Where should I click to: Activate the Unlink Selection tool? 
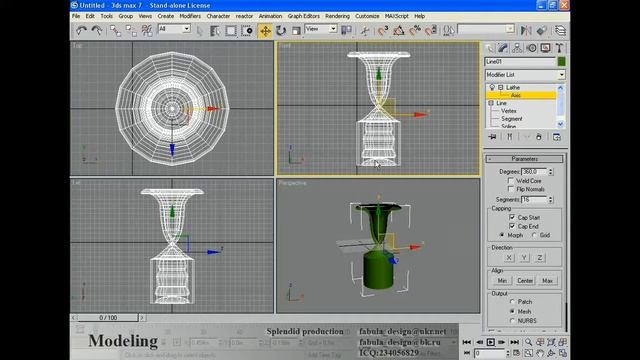(131, 31)
